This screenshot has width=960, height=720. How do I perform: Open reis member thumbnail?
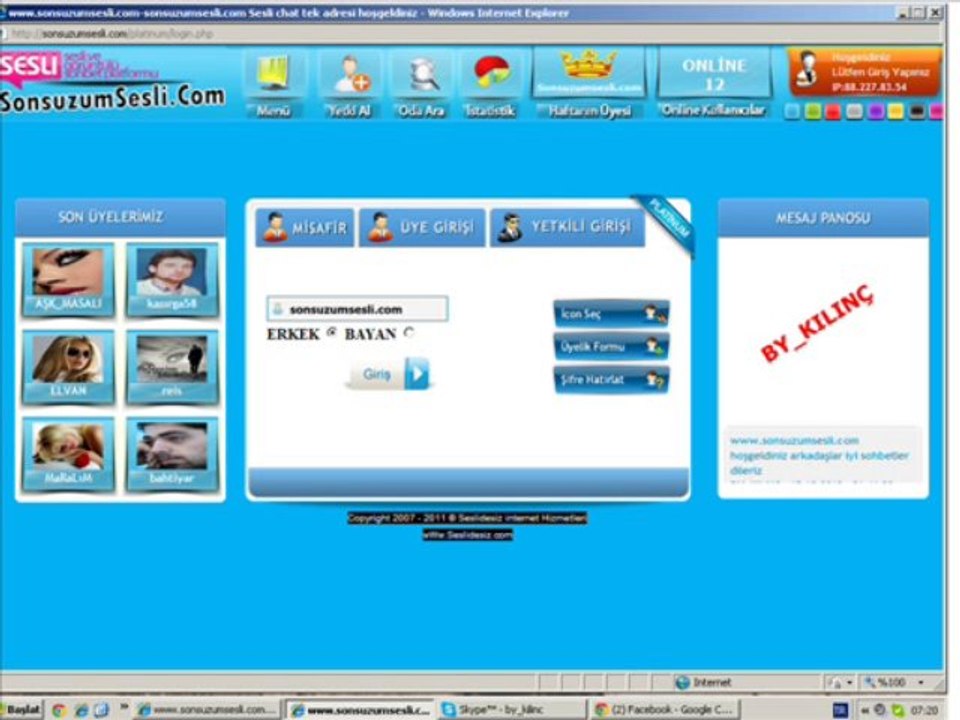(172, 367)
